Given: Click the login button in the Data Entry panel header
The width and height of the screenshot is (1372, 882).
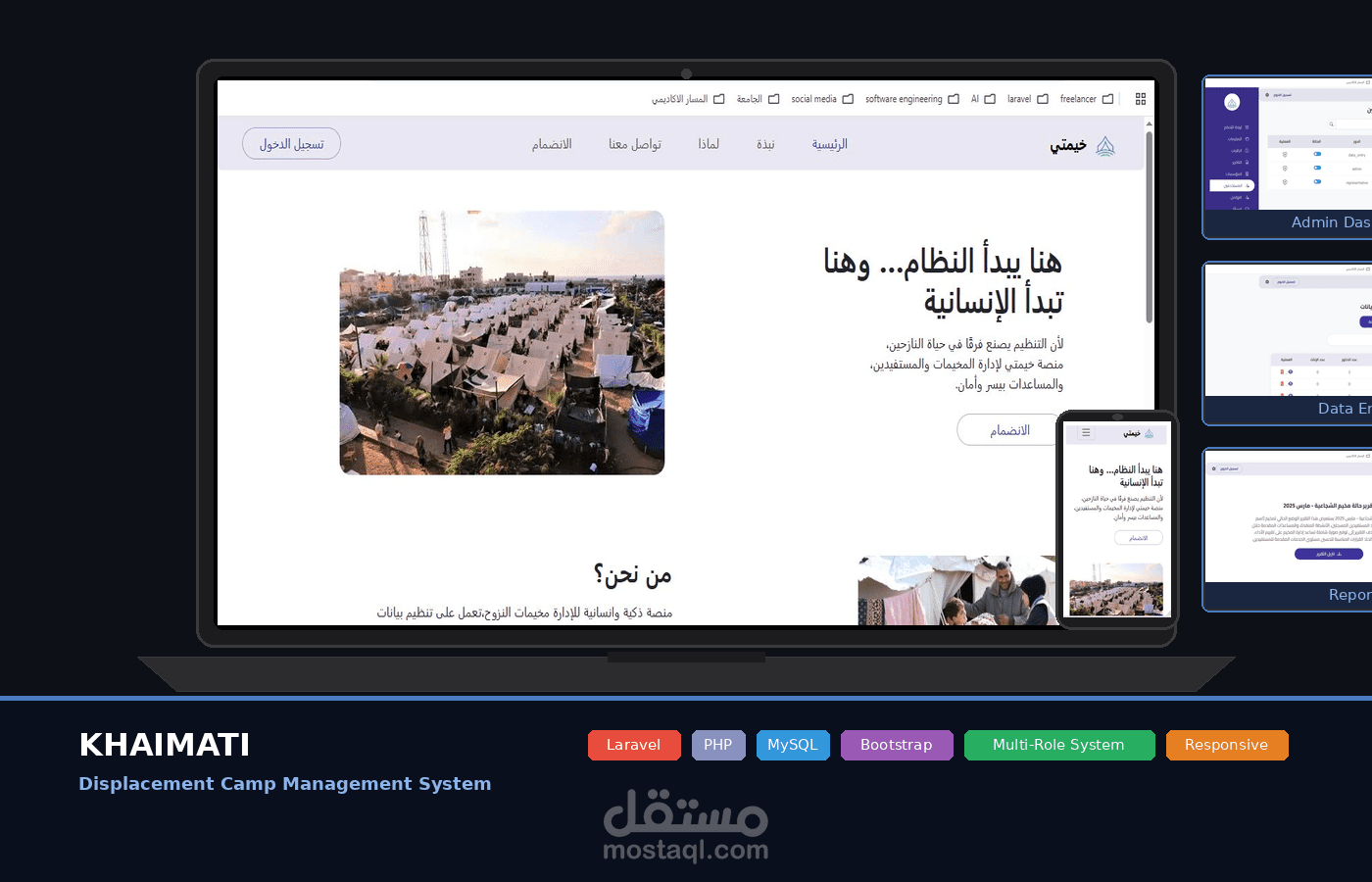Looking at the screenshot, I should tap(1286, 281).
